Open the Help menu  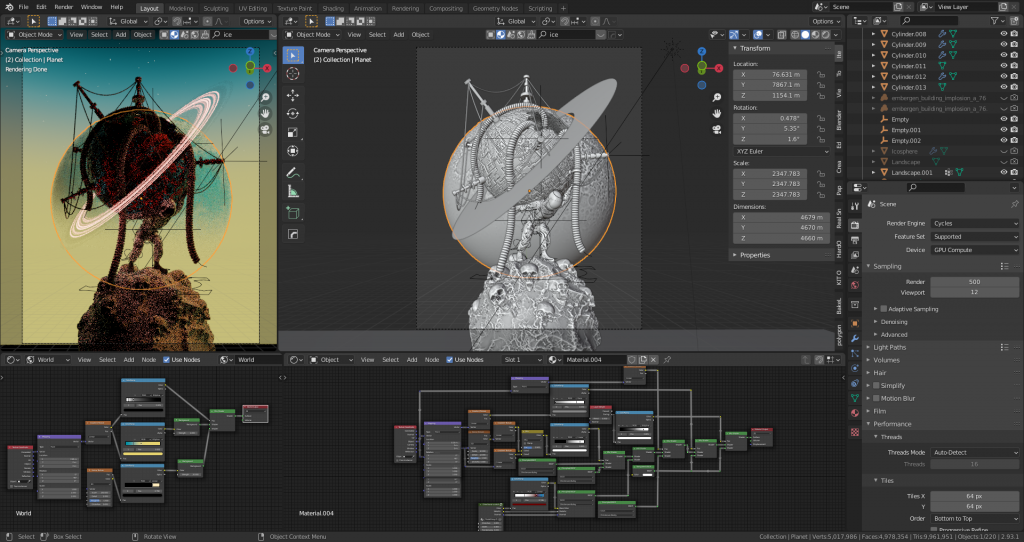(117, 7)
